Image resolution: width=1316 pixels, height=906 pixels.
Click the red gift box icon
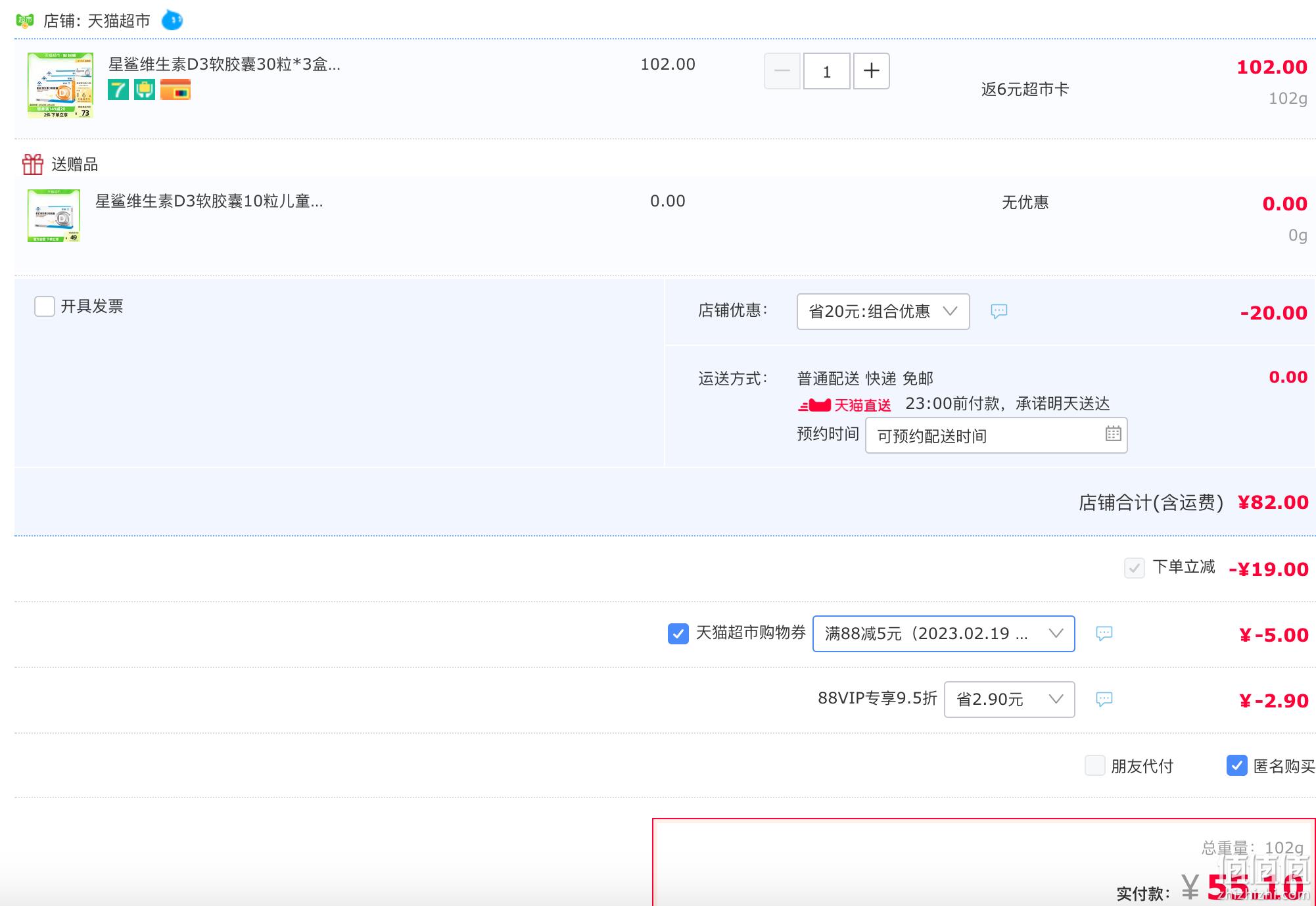click(33, 164)
